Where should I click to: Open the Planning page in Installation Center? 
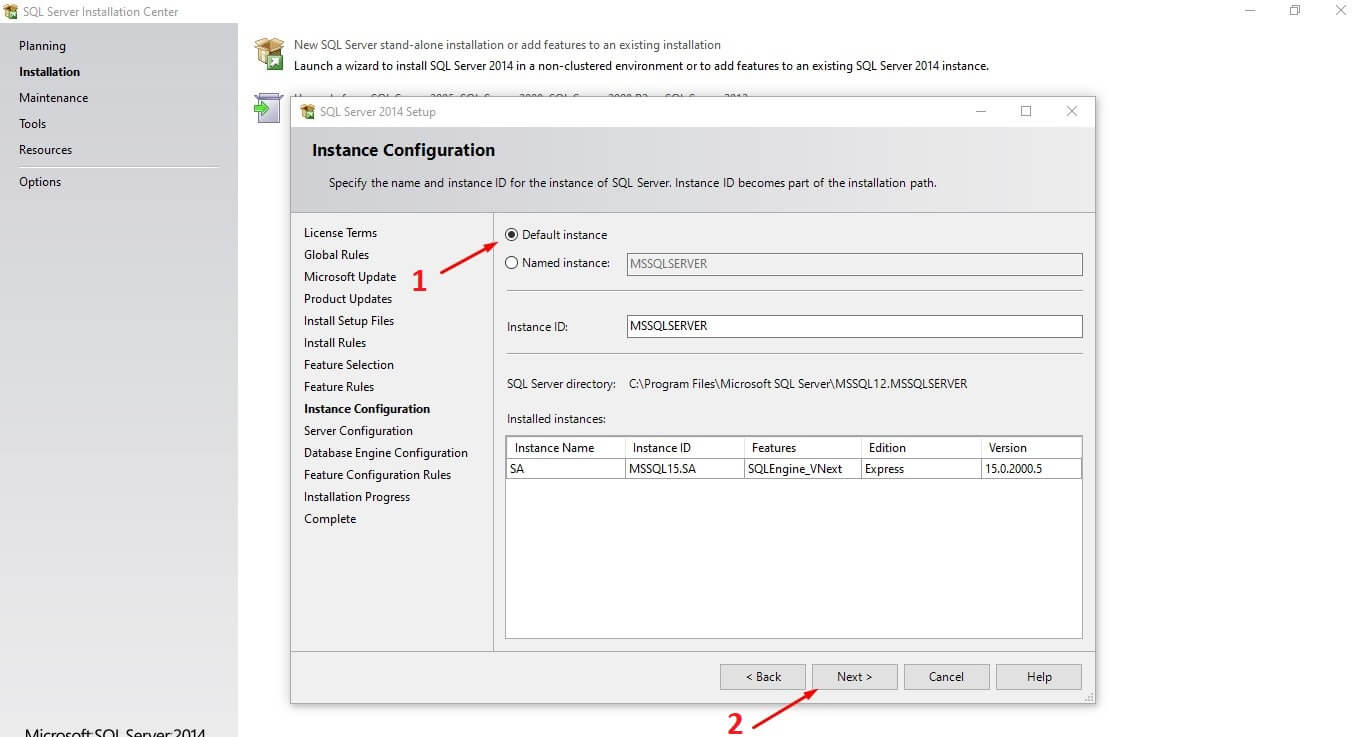coord(42,46)
